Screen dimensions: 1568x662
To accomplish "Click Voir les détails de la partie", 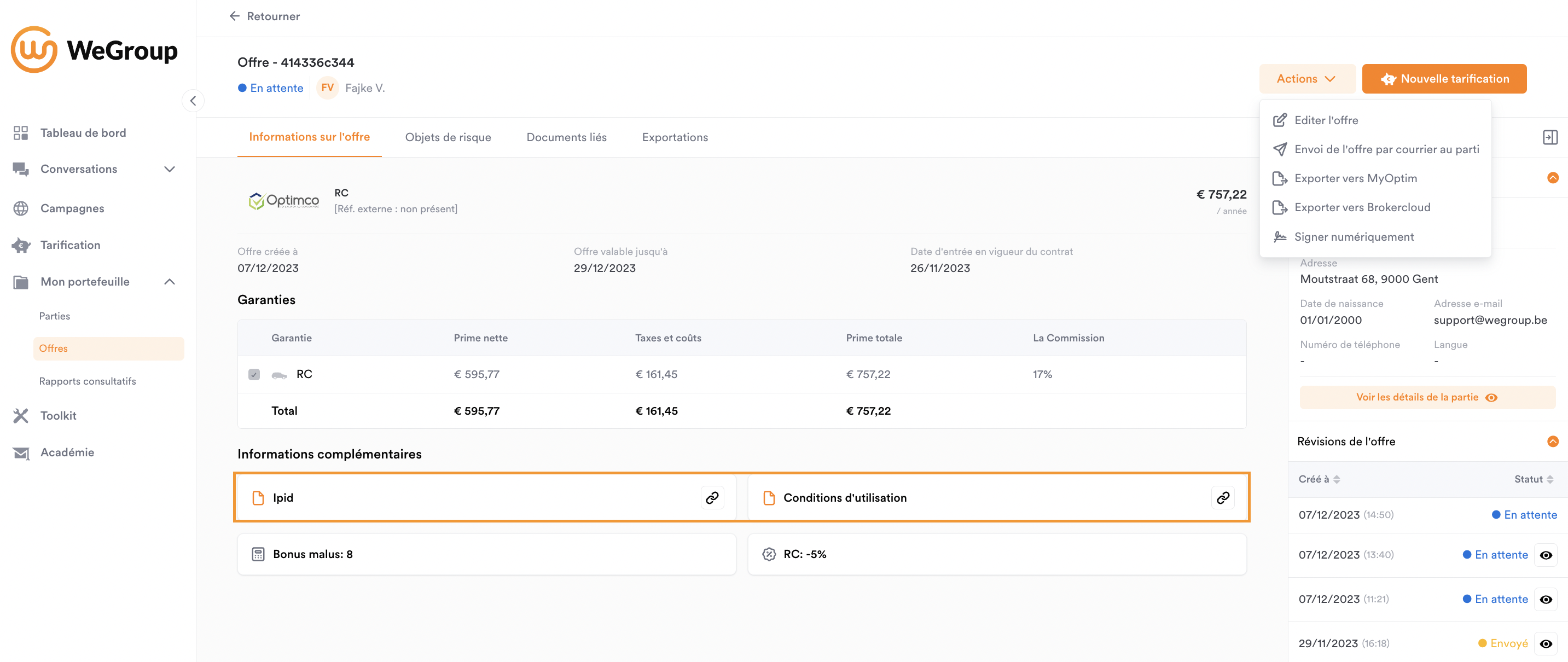I will pyautogui.click(x=1427, y=397).
